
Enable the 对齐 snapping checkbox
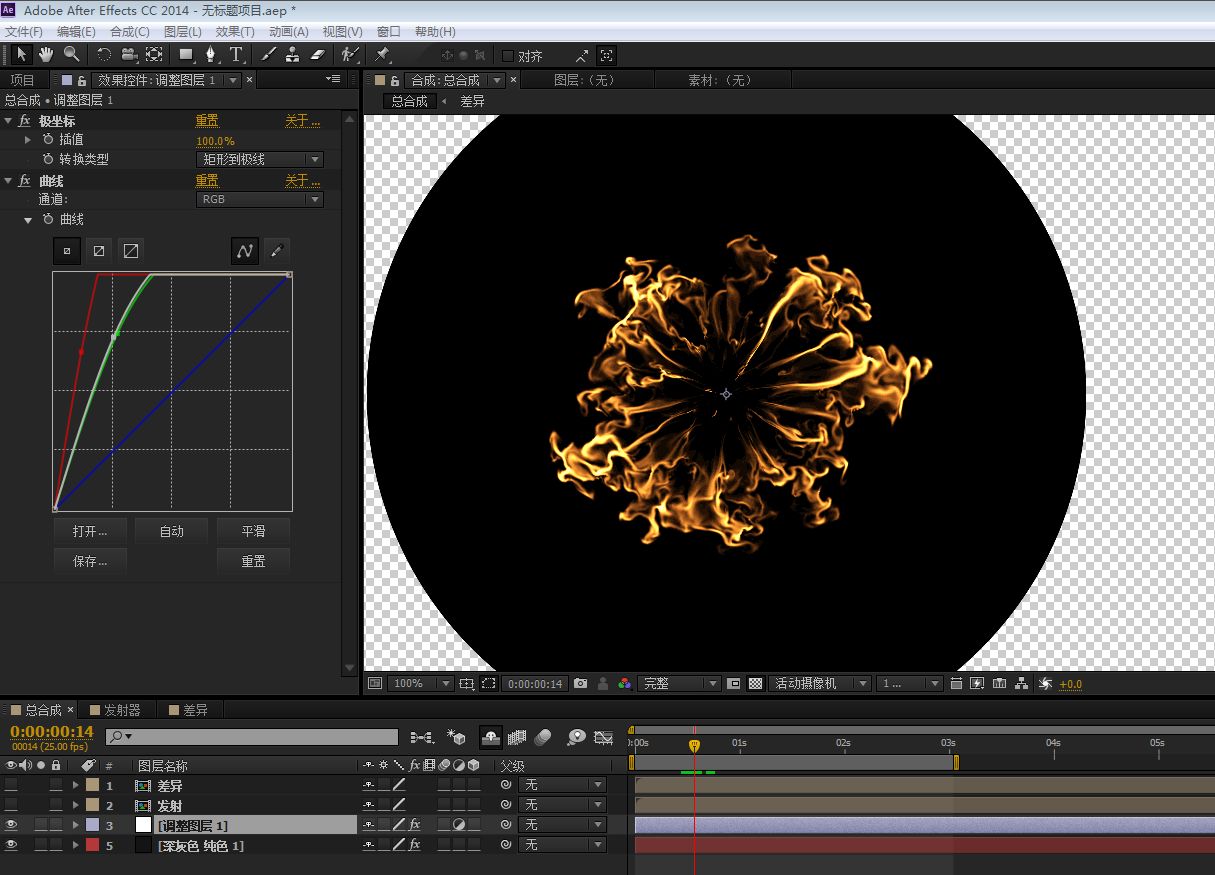click(x=508, y=56)
